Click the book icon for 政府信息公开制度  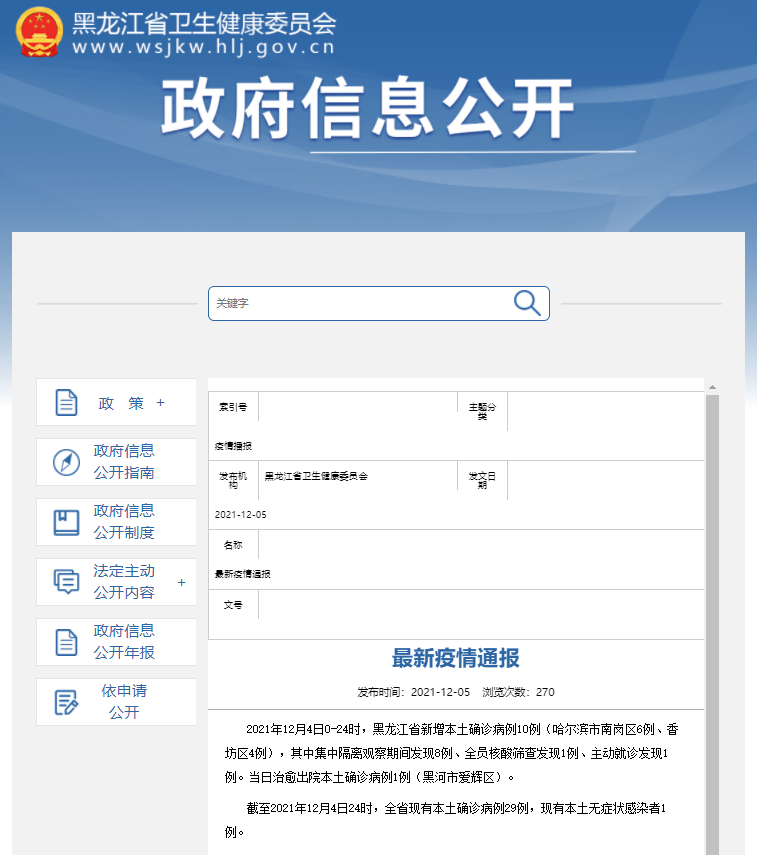[66, 522]
